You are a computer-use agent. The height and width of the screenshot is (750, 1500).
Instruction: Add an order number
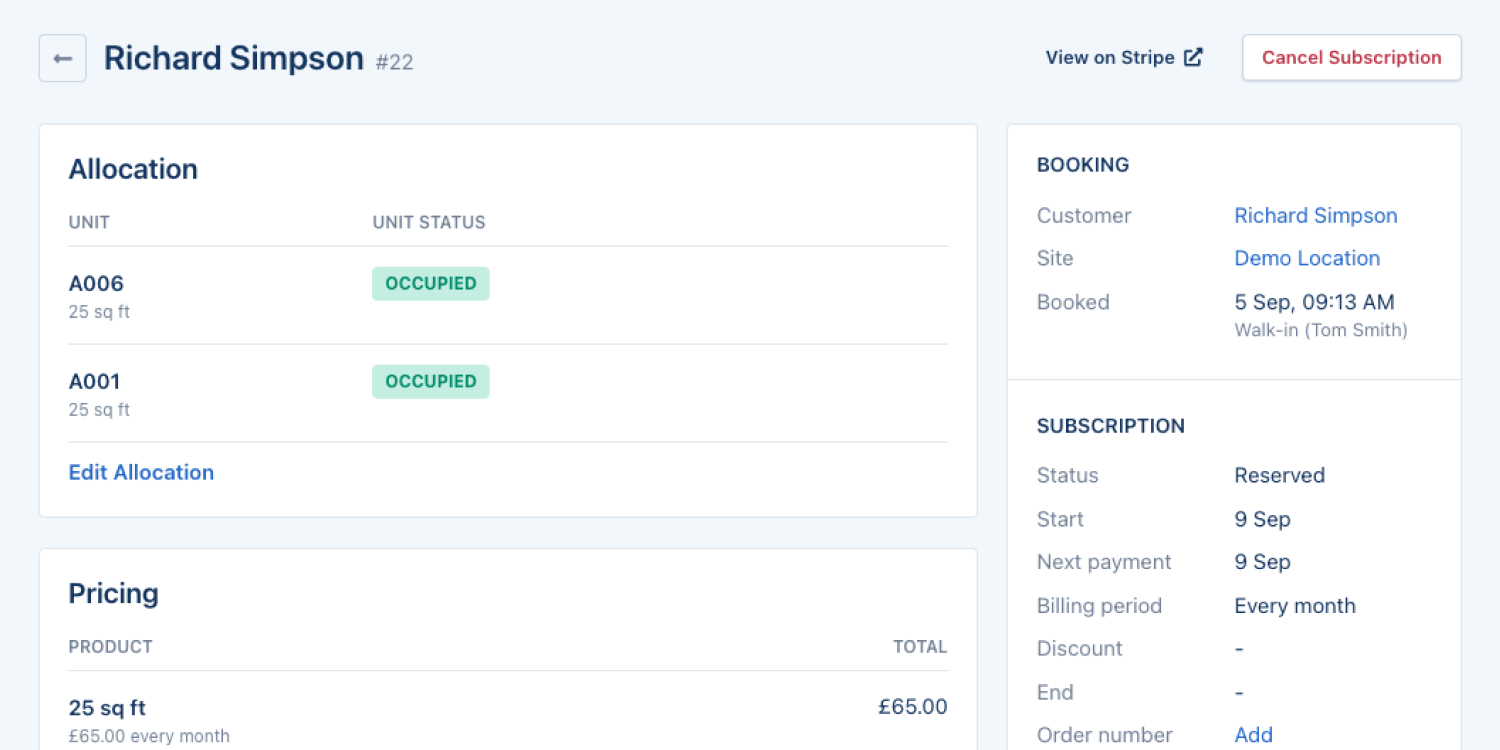point(1253,735)
